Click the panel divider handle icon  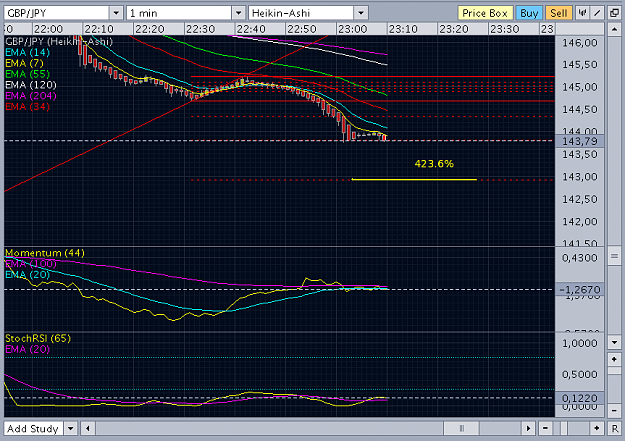pyautogui.click(x=614, y=257)
